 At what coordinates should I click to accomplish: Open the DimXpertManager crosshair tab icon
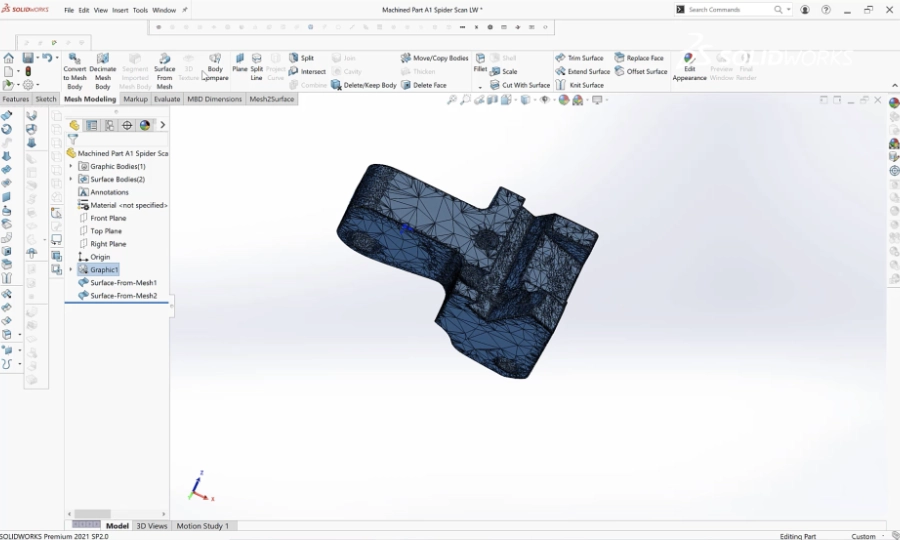[127, 125]
